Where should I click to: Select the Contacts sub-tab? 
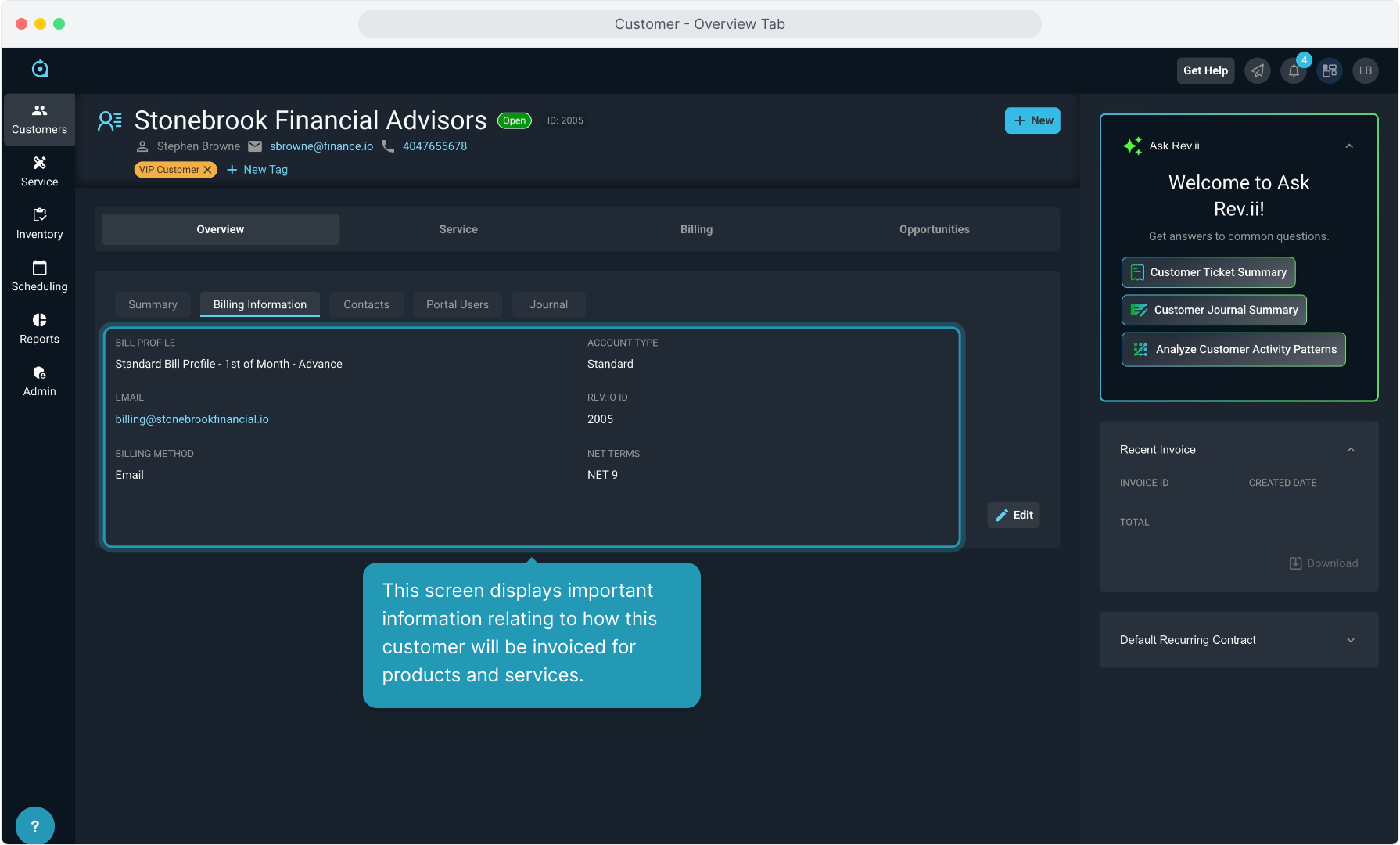point(366,304)
